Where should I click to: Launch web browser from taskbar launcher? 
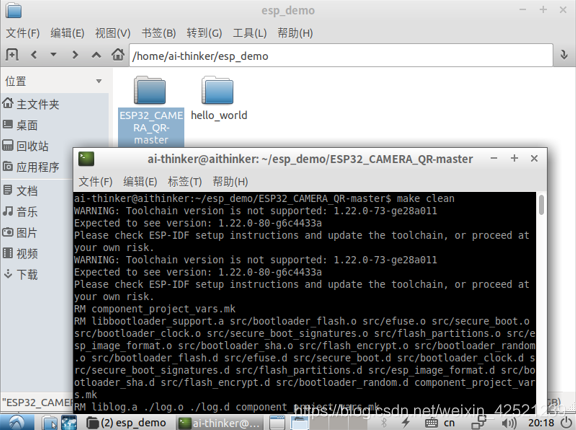click(x=69, y=423)
